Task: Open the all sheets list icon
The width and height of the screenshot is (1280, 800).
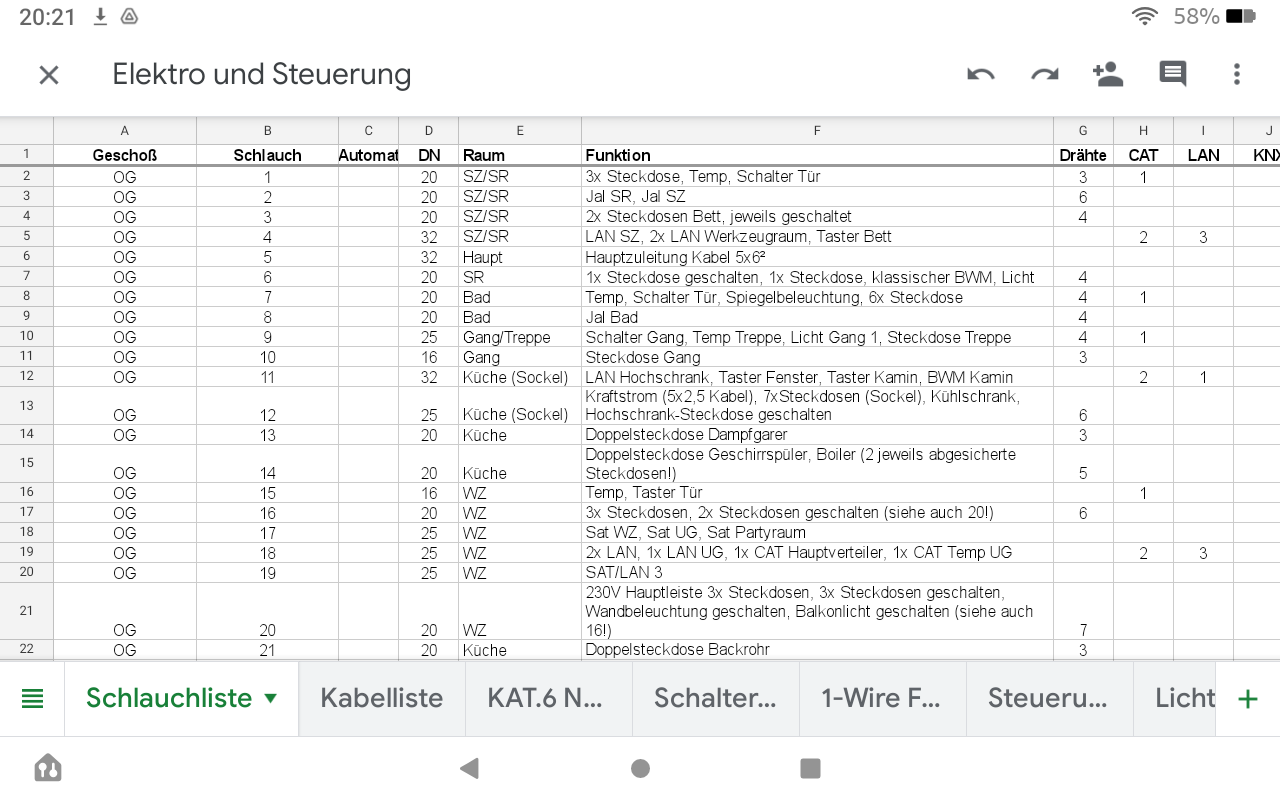Action: pos(33,698)
